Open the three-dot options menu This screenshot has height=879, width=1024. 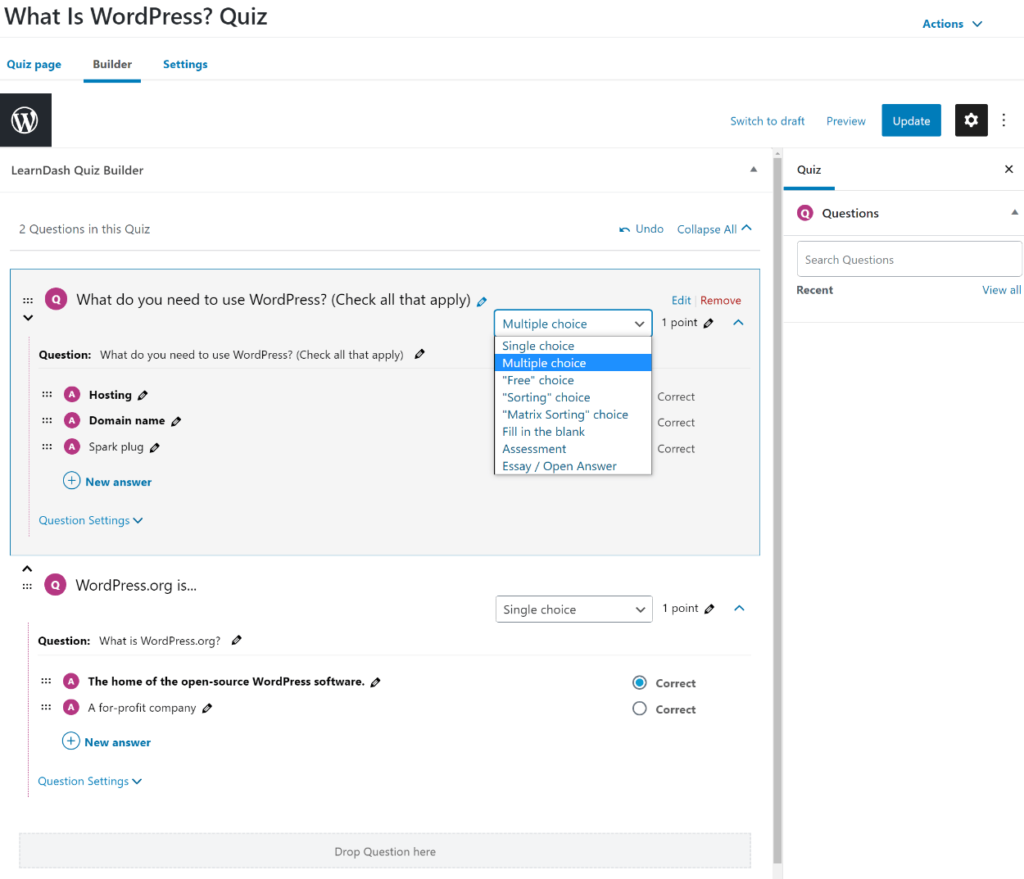click(1004, 120)
